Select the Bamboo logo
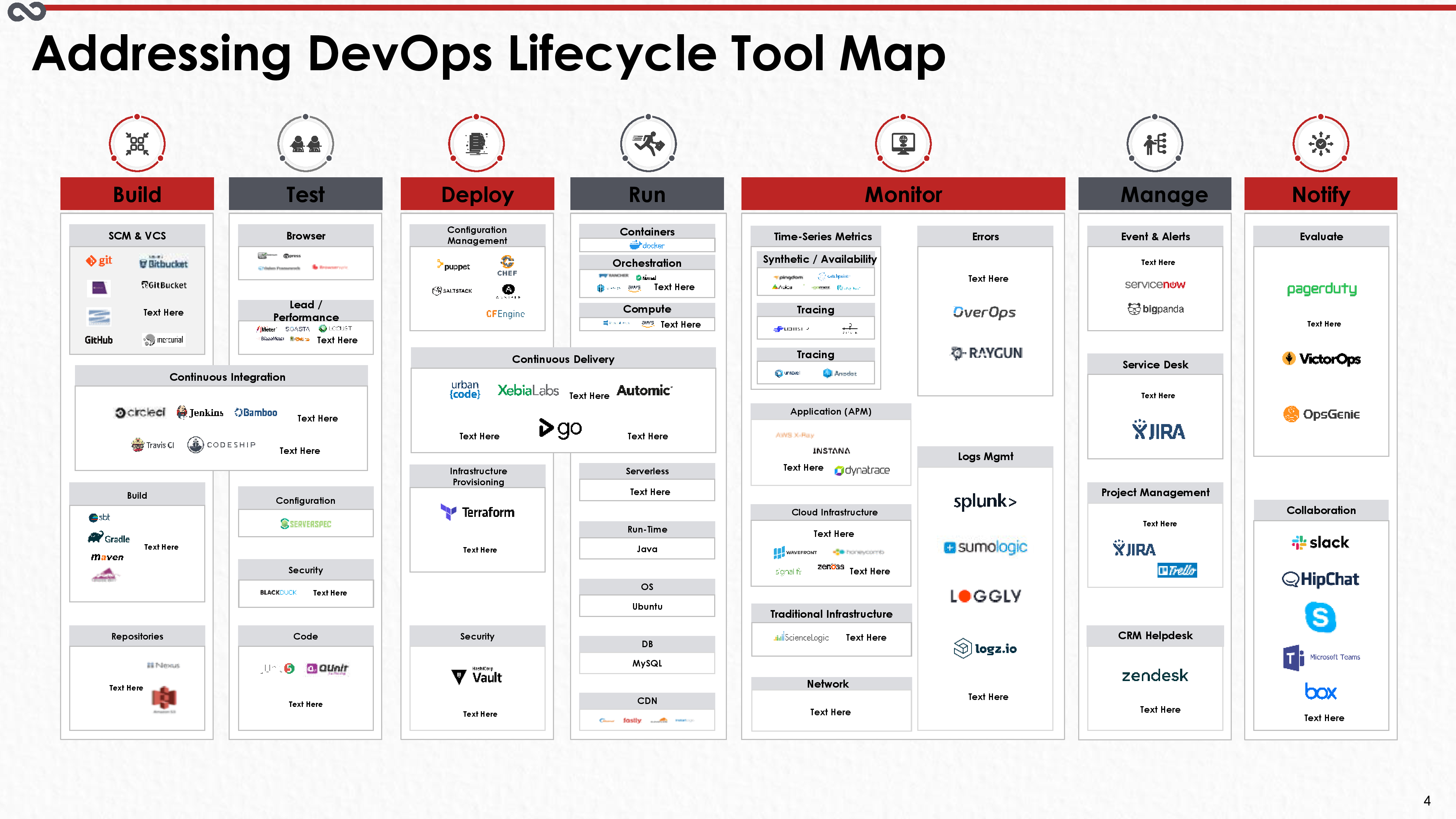 256,413
